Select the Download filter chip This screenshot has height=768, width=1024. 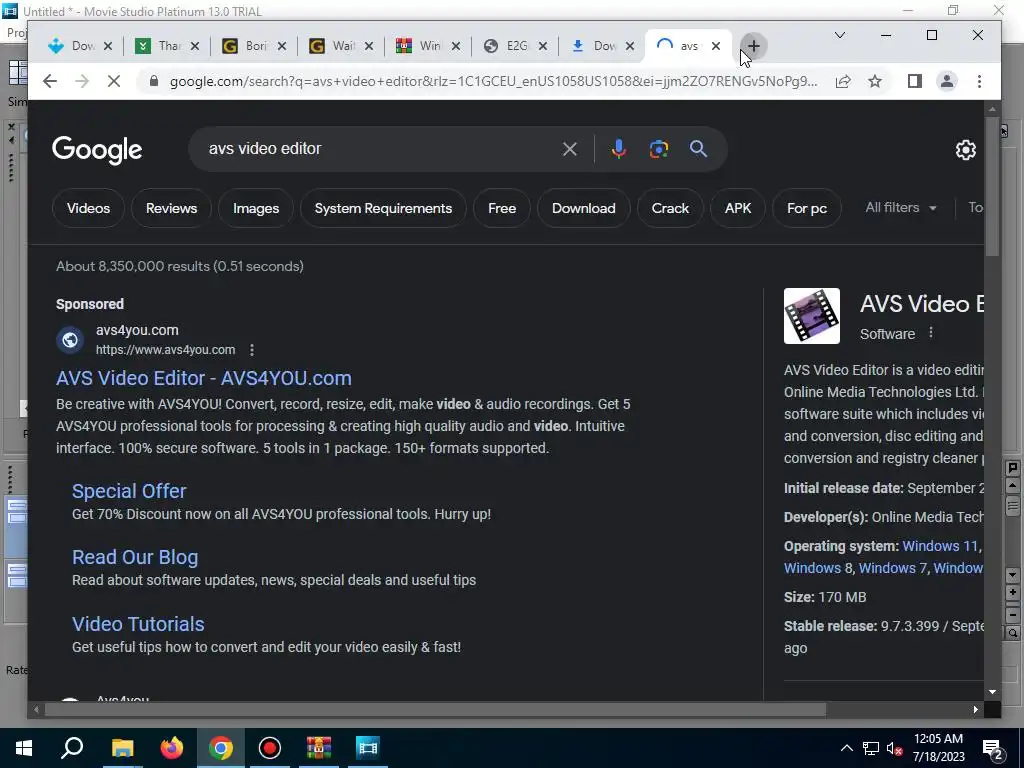click(584, 208)
